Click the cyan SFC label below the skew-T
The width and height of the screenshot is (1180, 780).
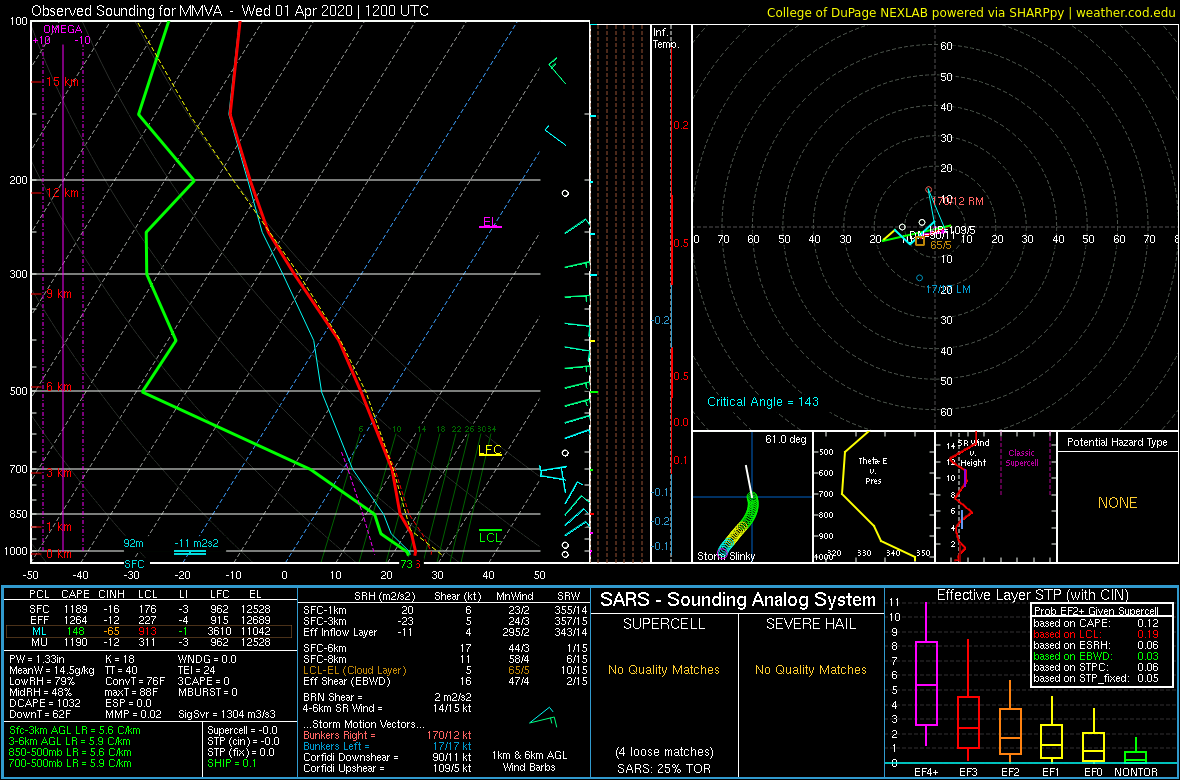pos(135,563)
